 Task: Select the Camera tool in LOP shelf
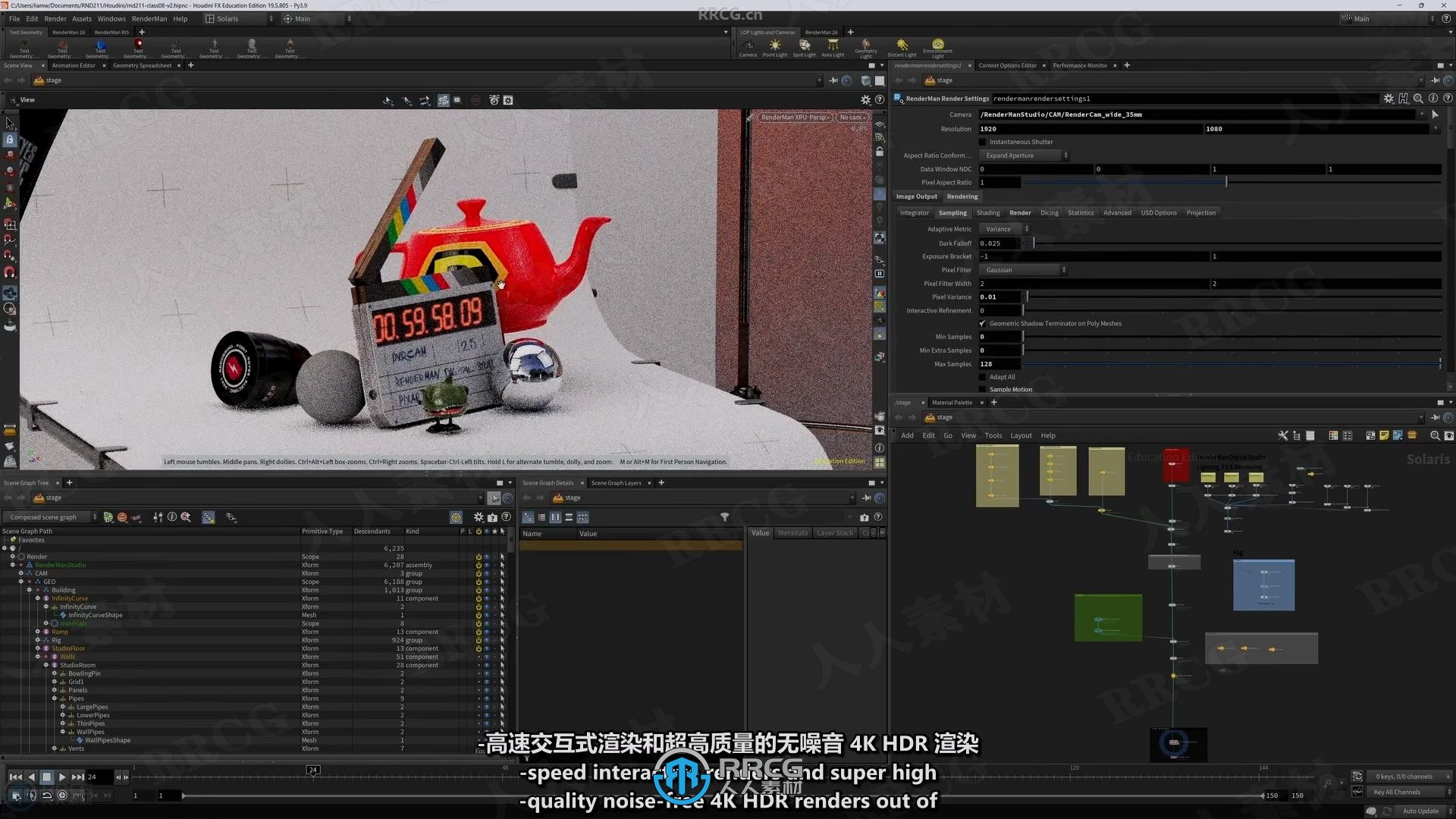coord(748,48)
